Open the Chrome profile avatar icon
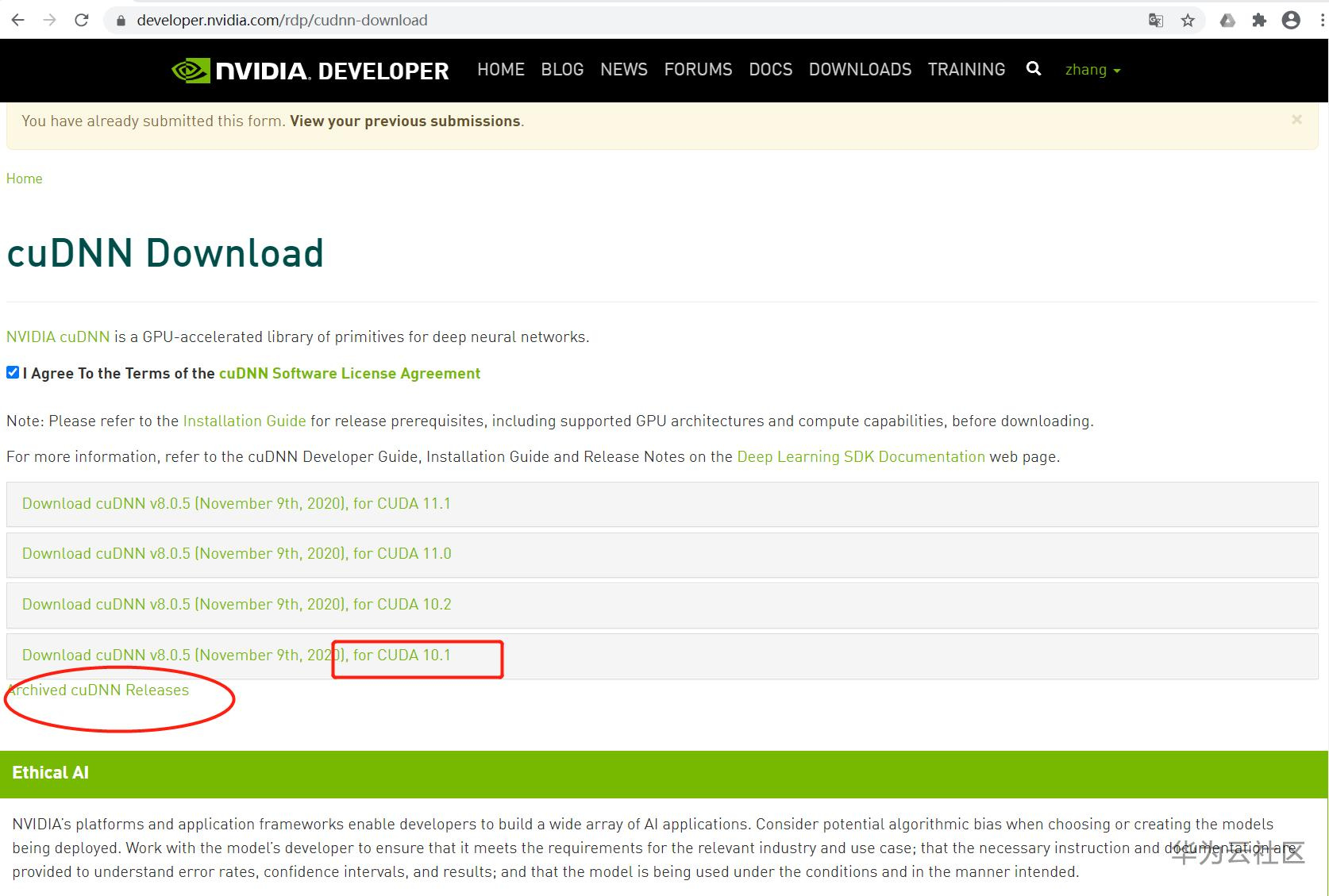The width and height of the screenshot is (1329, 896). pos(1291,21)
